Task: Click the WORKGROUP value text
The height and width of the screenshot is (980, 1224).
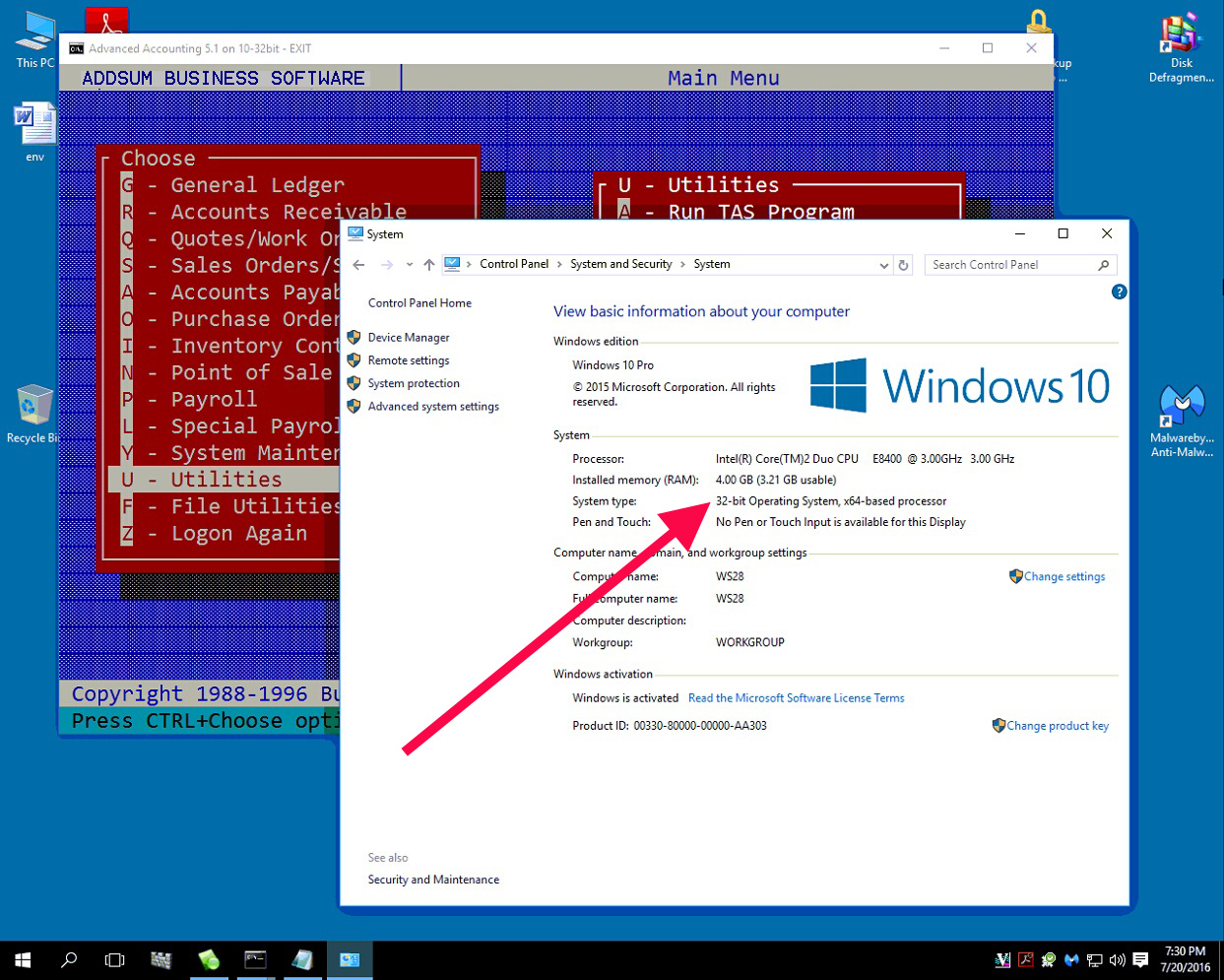Action: tap(749, 642)
